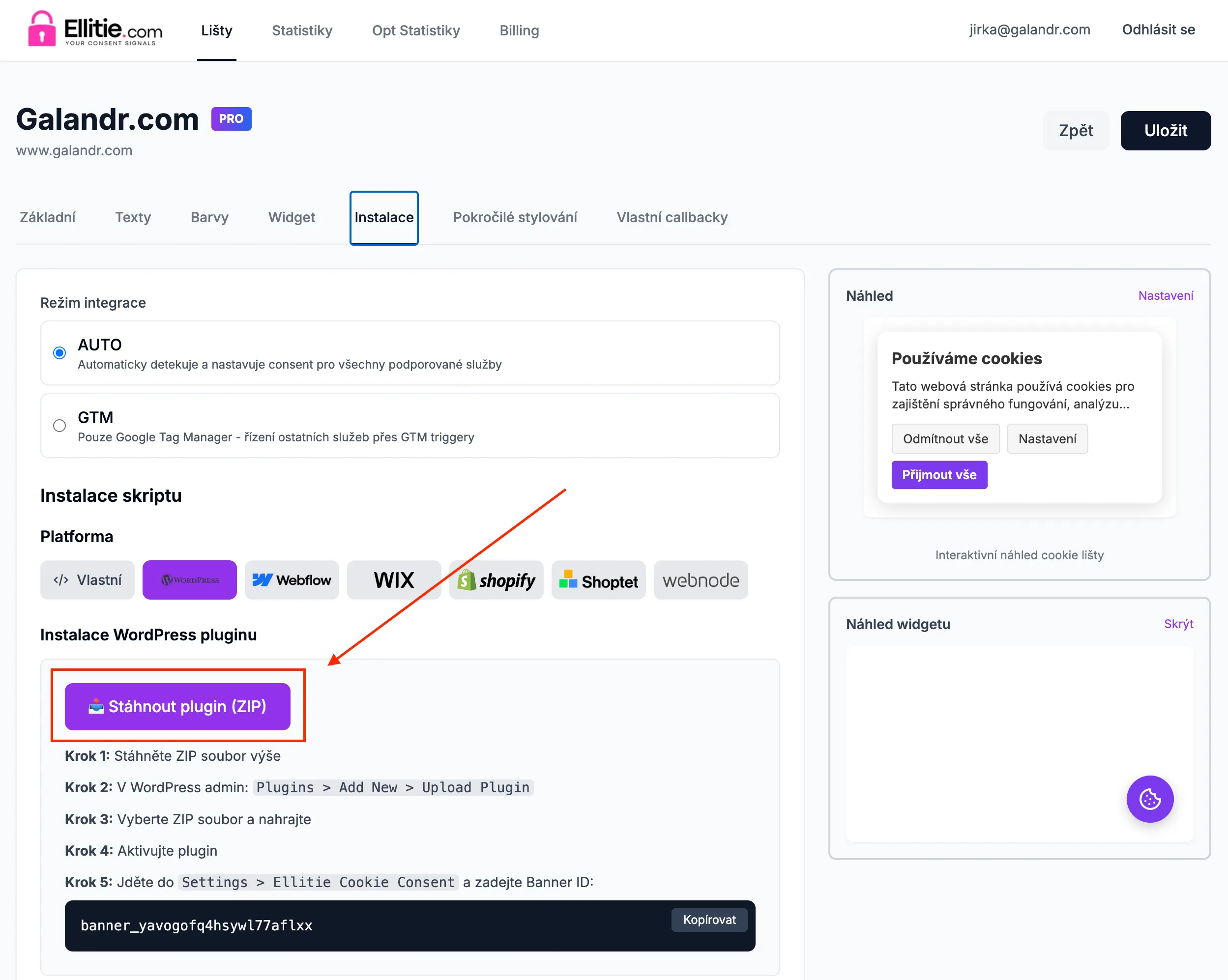The image size is (1228, 980).
Task: Select the AUTO integration mode radio
Action: coord(59,352)
